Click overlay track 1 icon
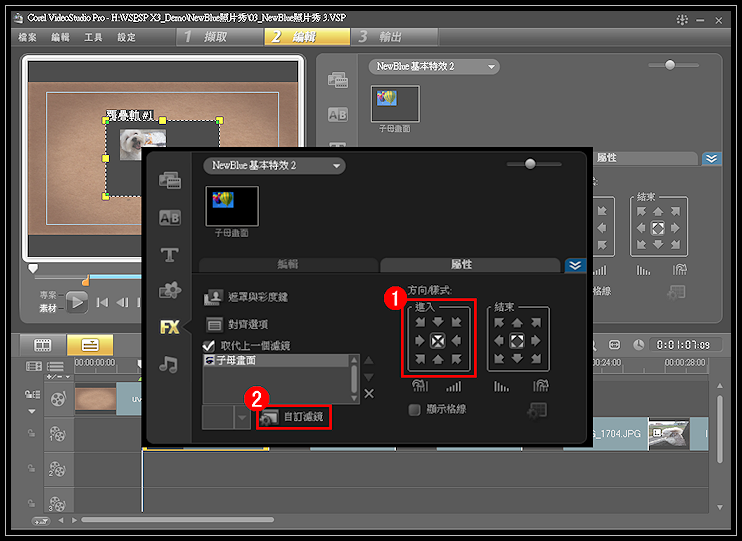 coord(58,434)
